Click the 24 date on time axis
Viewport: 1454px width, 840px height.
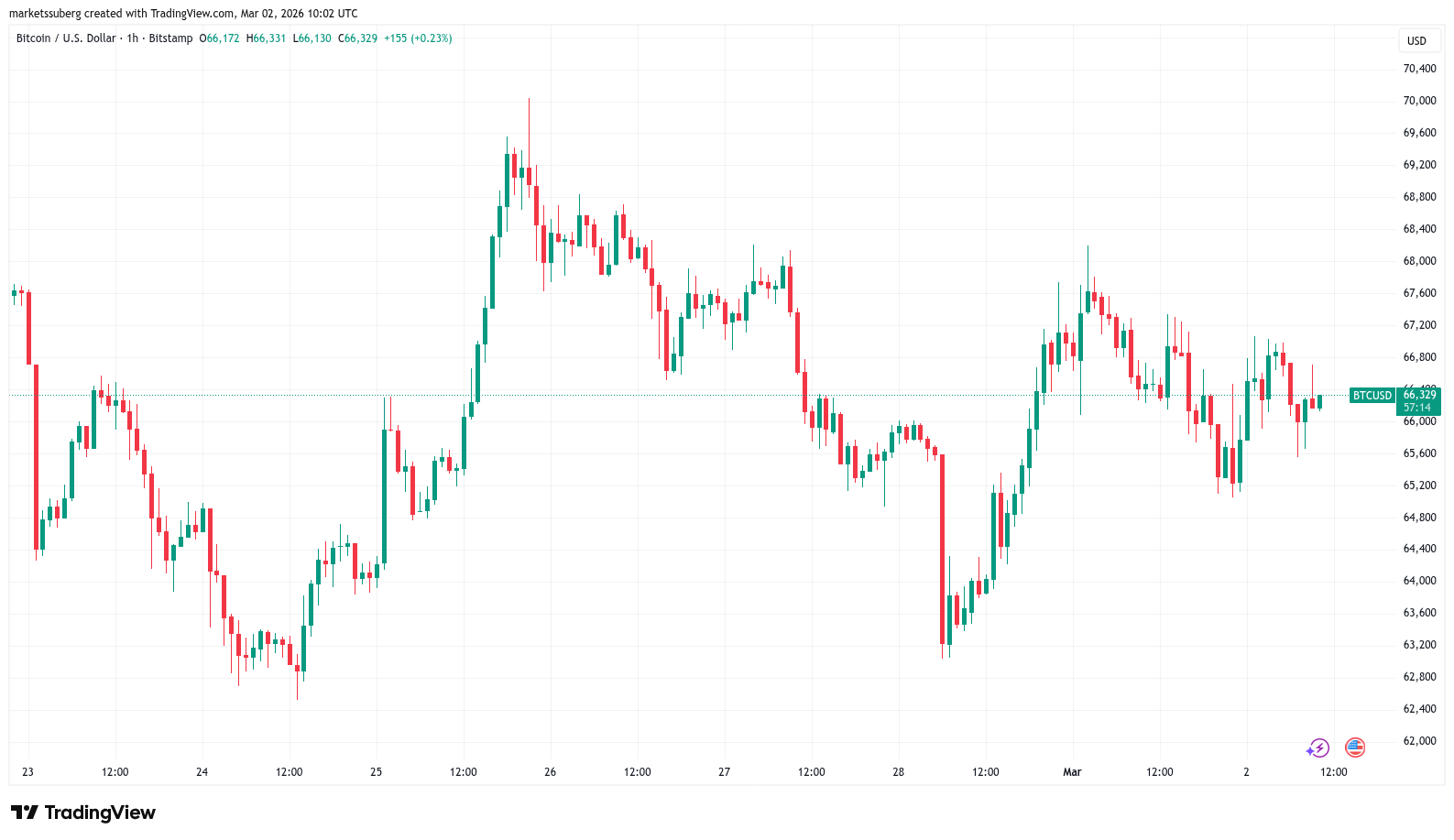coord(202,772)
